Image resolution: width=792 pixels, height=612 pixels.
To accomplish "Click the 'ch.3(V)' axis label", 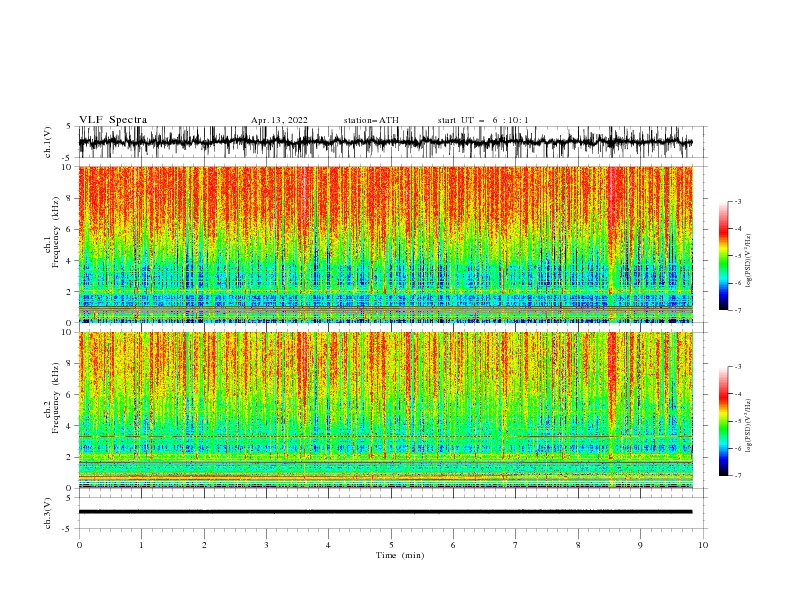I will (x=48, y=513).
